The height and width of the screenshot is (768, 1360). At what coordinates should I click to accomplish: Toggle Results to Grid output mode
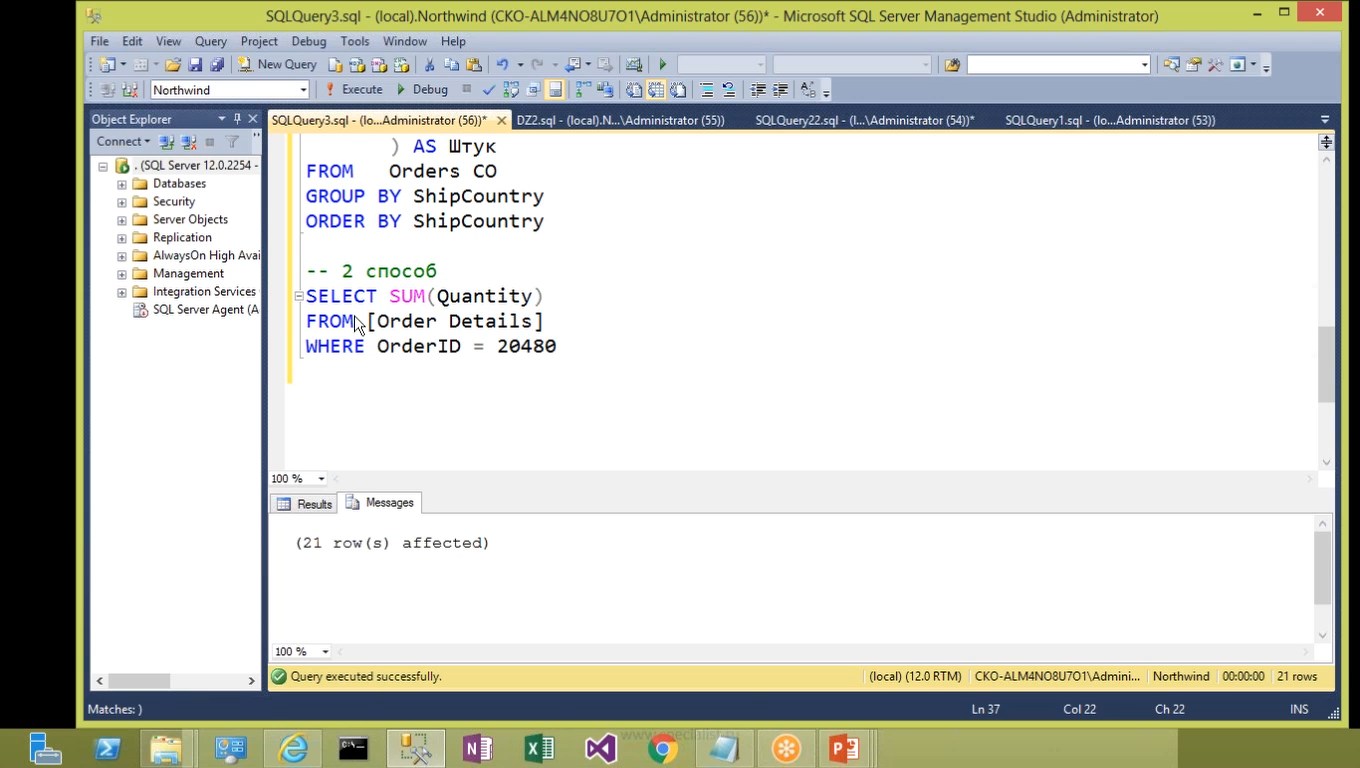click(656, 90)
